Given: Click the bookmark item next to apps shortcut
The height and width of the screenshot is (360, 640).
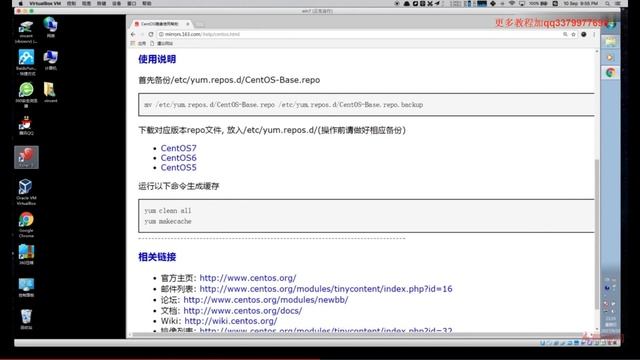Looking at the screenshot, I should (162, 43).
